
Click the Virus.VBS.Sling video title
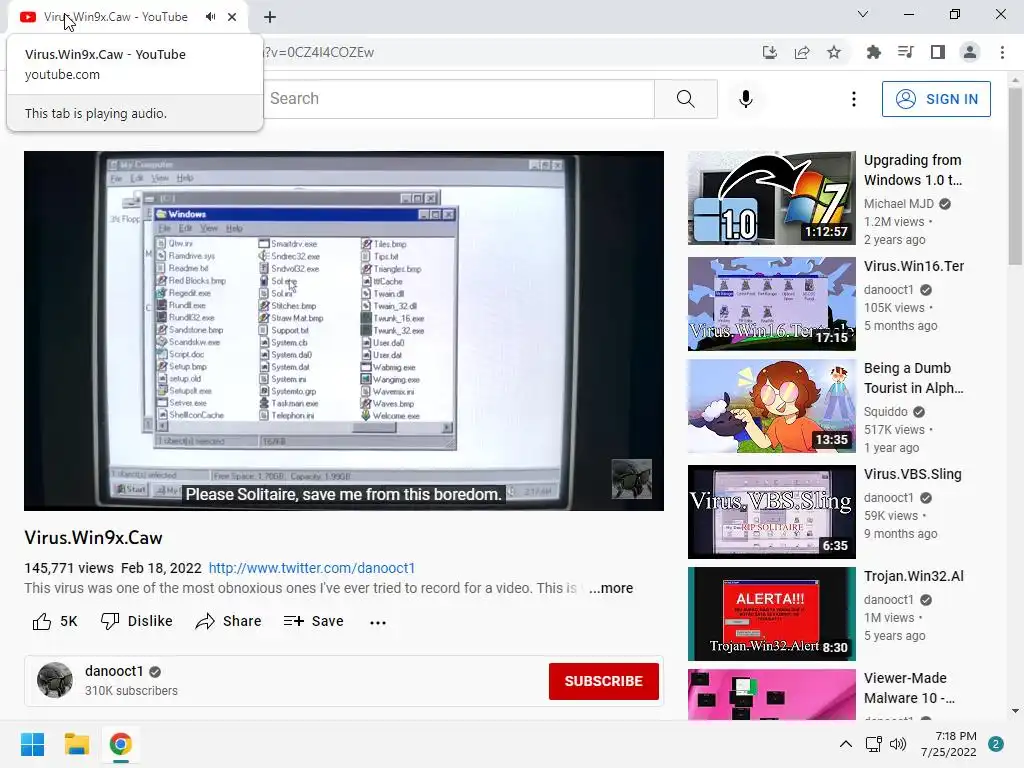(912, 474)
